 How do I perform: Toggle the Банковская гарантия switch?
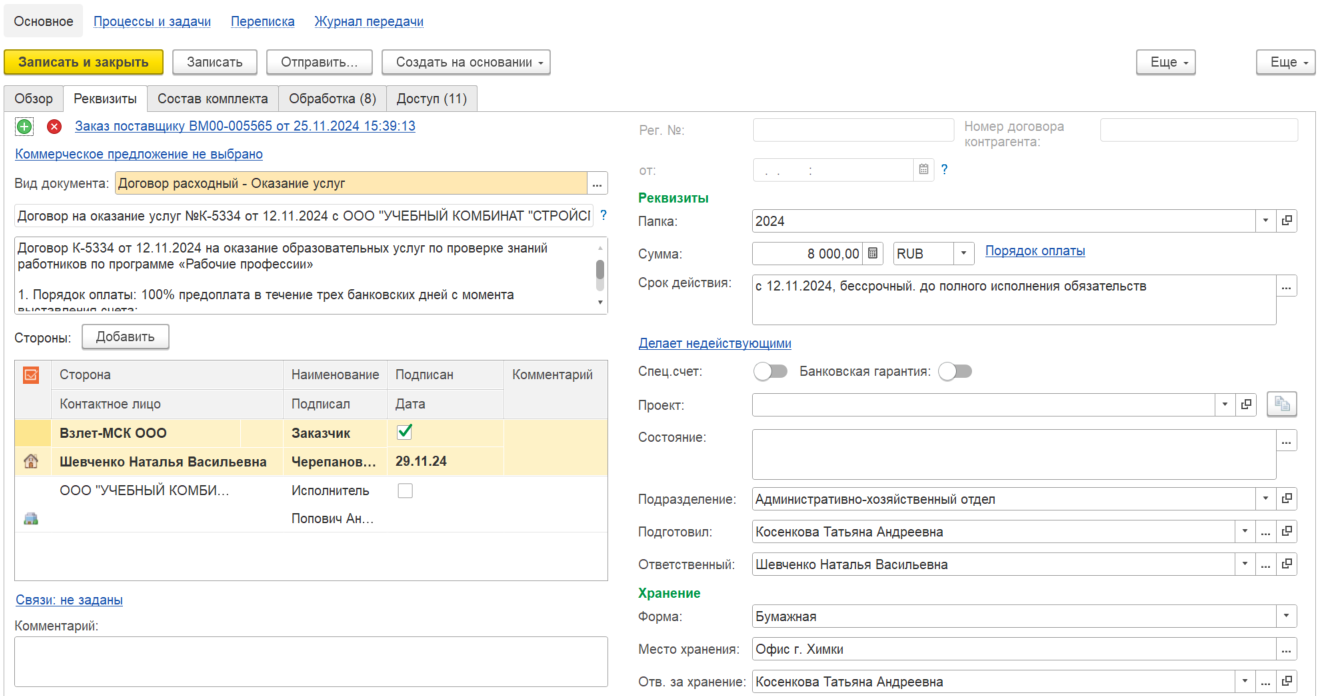point(955,372)
